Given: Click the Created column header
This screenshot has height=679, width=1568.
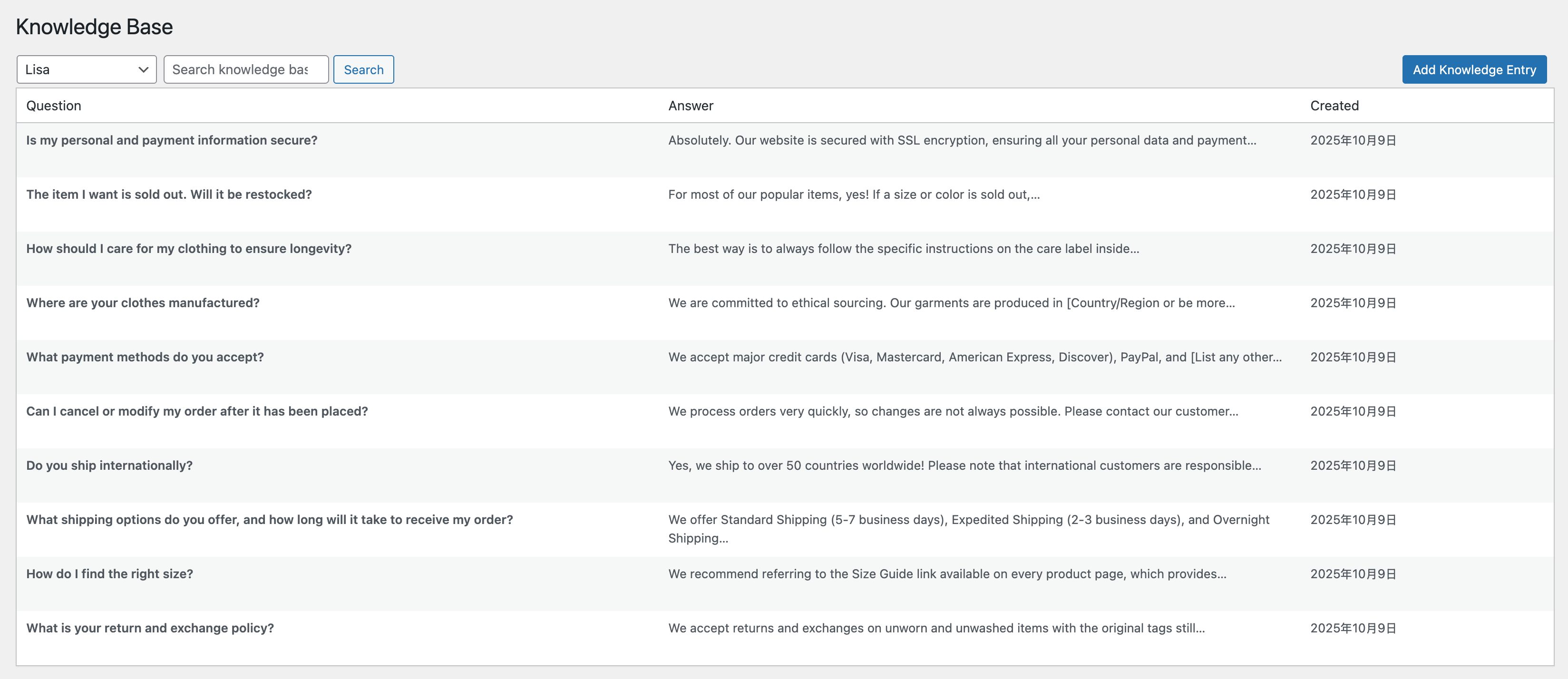Looking at the screenshot, I should point(1334,105).
